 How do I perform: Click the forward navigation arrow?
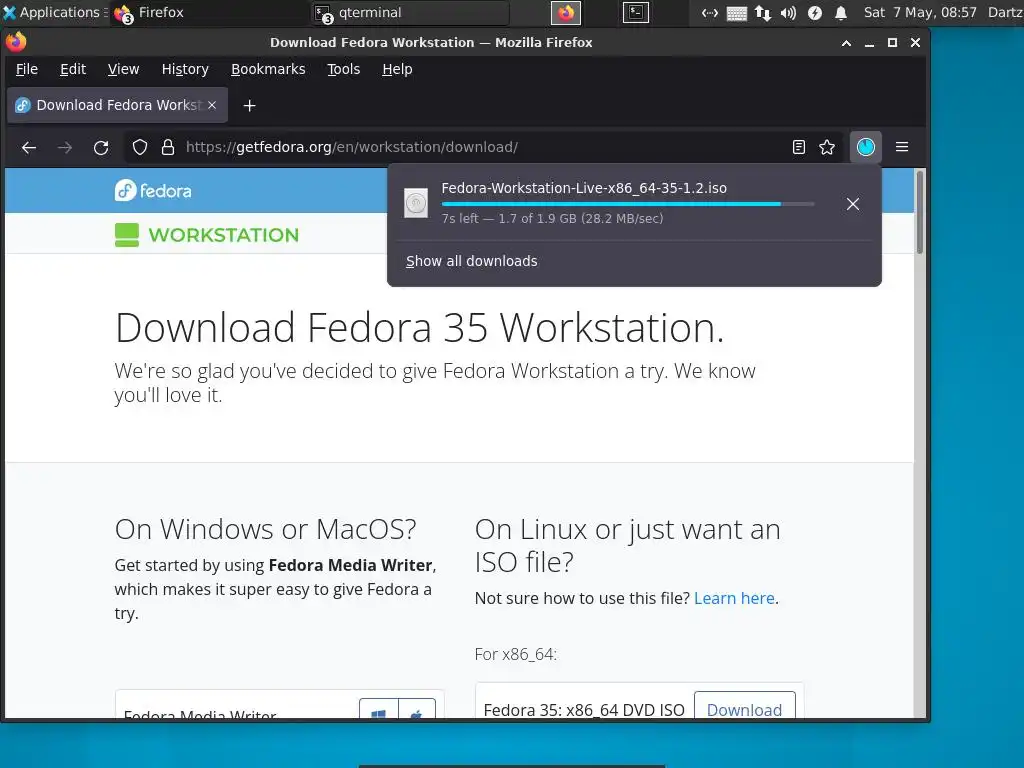tap(65, 148)
